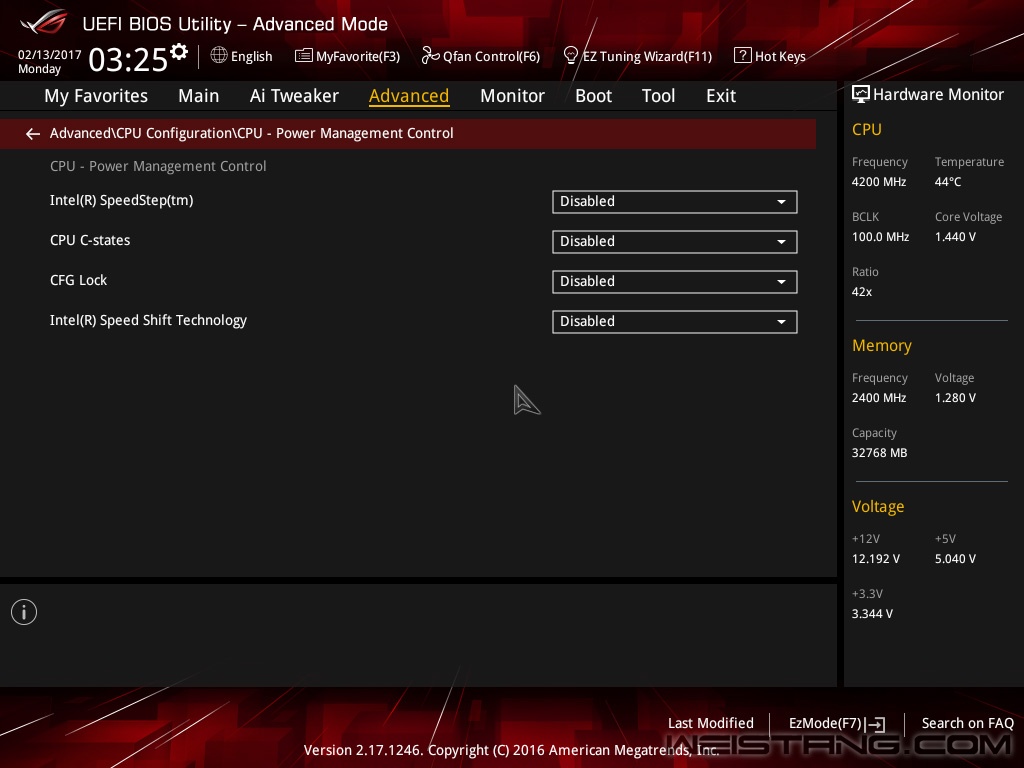The height and width of the screenshot is (768, 1024).
Task: Open the Tool tab
Action: pos(658,96)
